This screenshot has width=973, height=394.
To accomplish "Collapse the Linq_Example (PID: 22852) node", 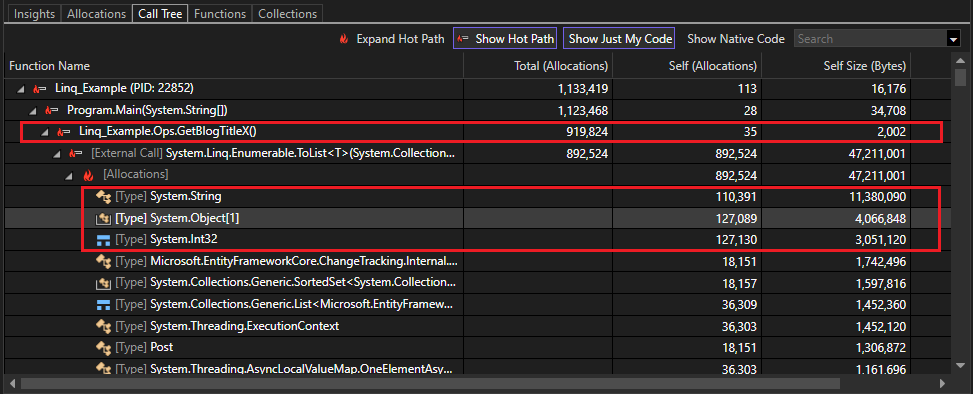I will pos(22,89).
